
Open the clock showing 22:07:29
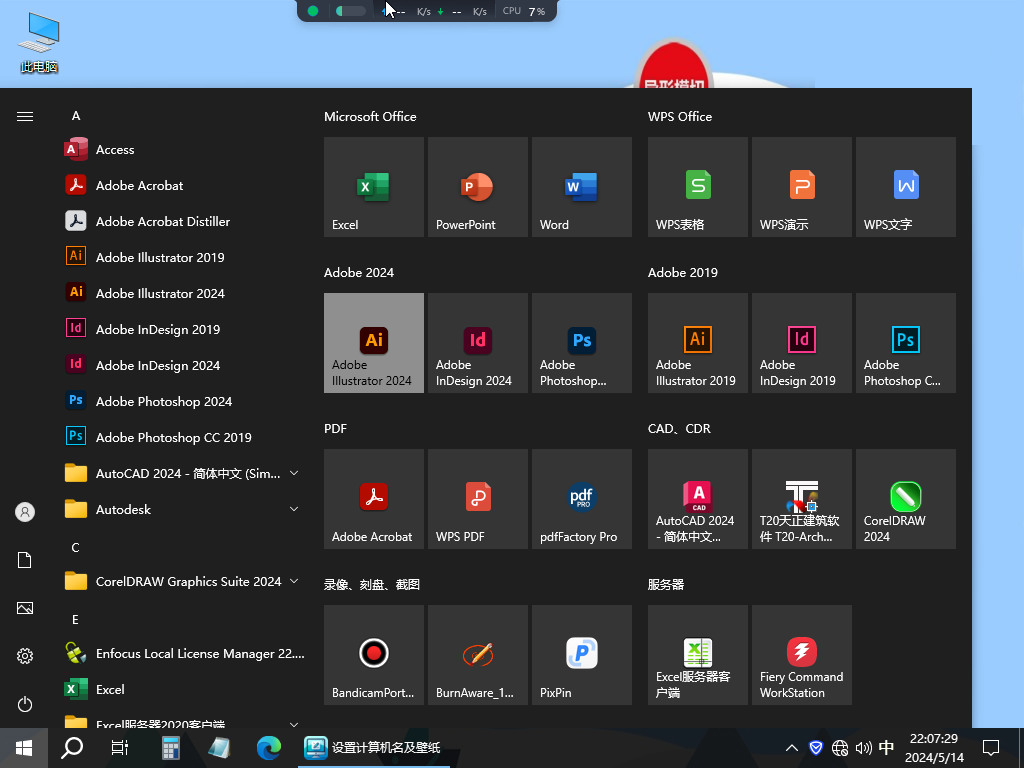(934, 748)
